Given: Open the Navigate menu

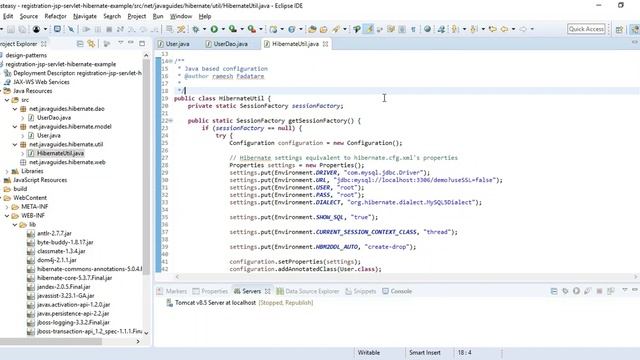Looking at the screenshot, I should click(x=85, y=16).
